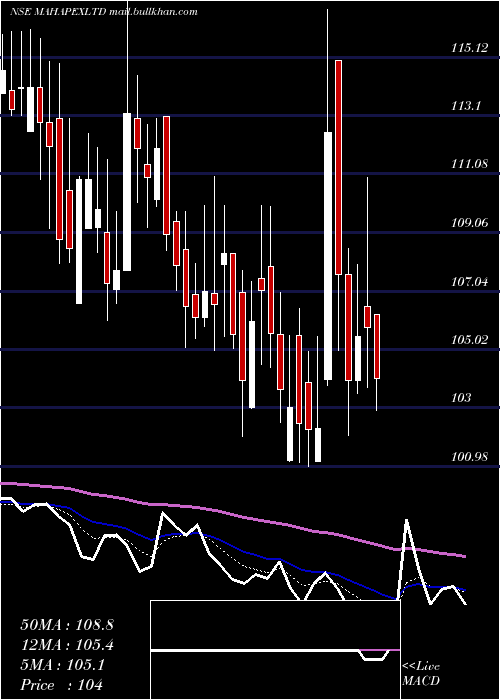Click the 105.02 price axis label
500x700 pixels.
tap(470, 340)
